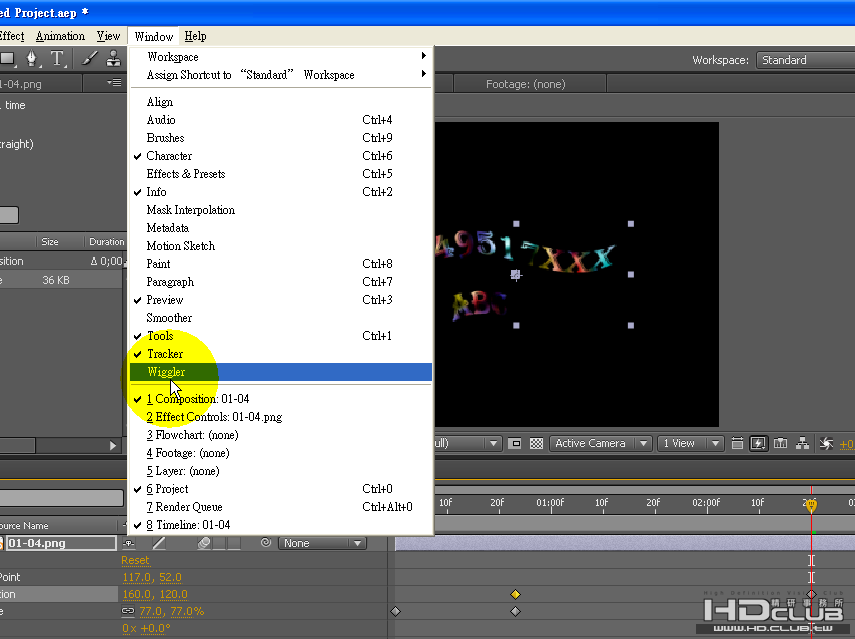Open the Help menu
The image size is (855, 639).
[195, 36]
